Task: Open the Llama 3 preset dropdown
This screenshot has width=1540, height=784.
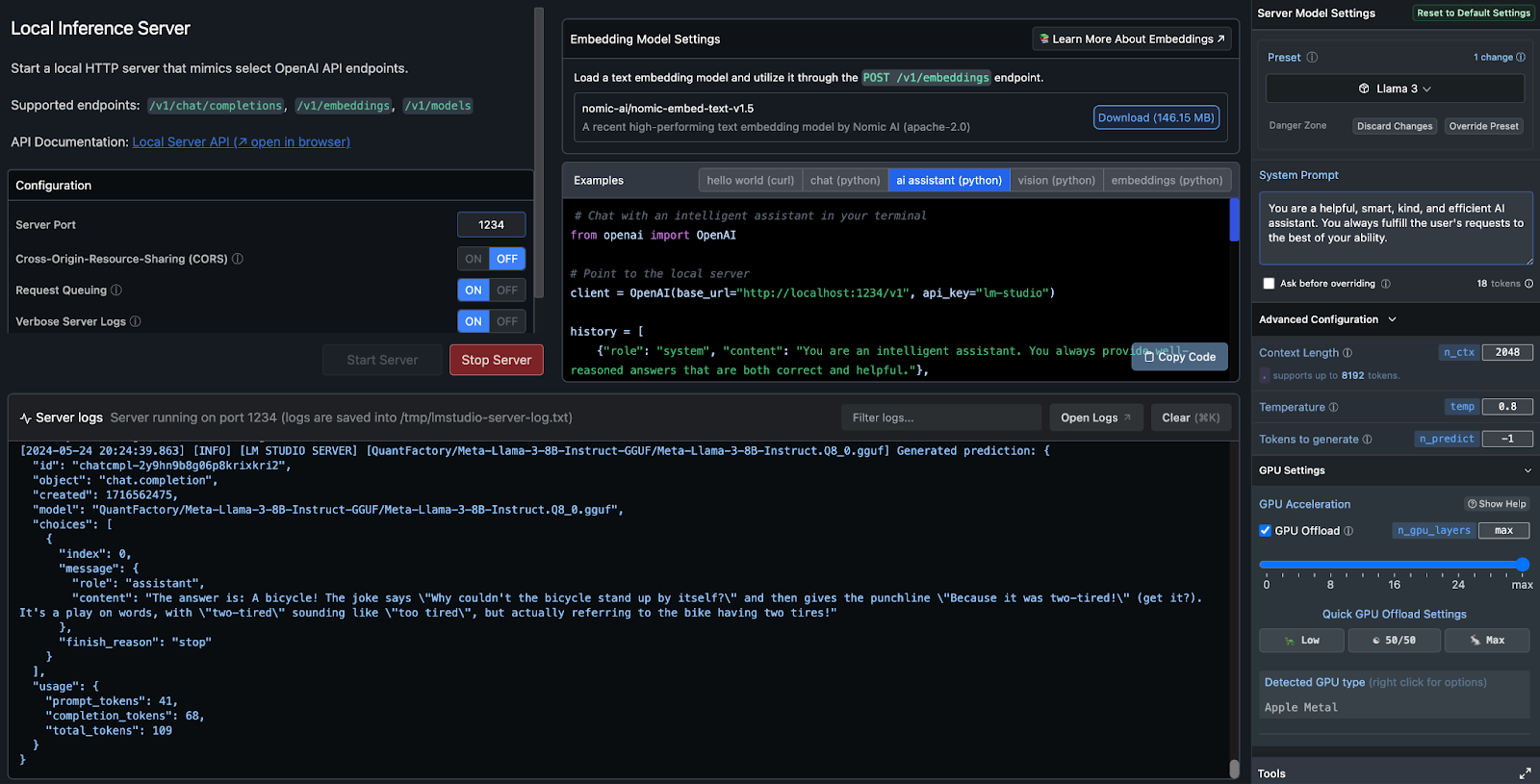Action: (1395, 89)
